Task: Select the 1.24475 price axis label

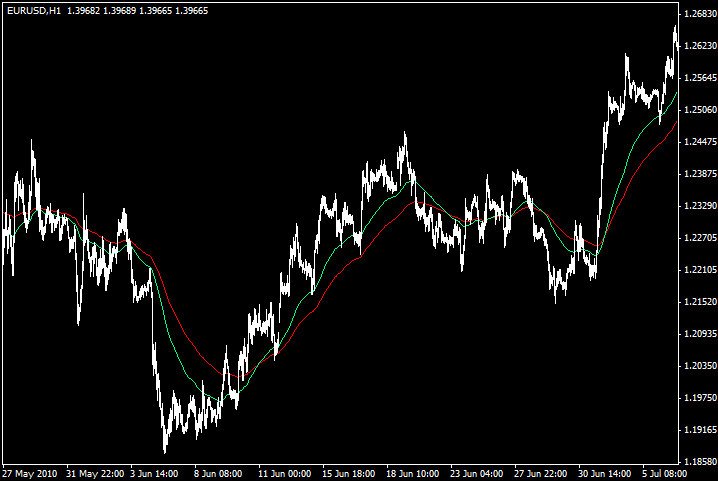Action: click(x=698, y=142)
